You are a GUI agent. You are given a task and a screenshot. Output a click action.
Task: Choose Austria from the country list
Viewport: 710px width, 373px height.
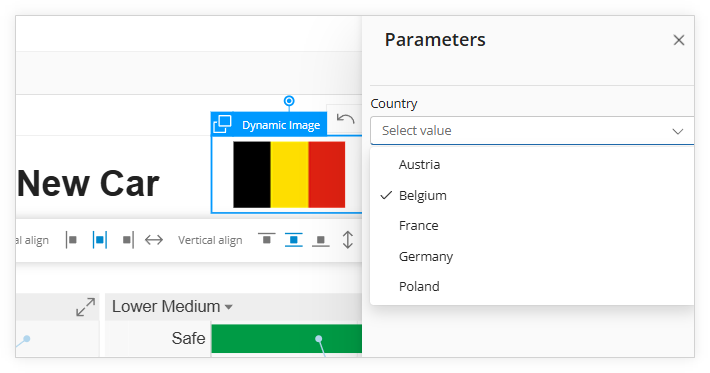(532, 165)
